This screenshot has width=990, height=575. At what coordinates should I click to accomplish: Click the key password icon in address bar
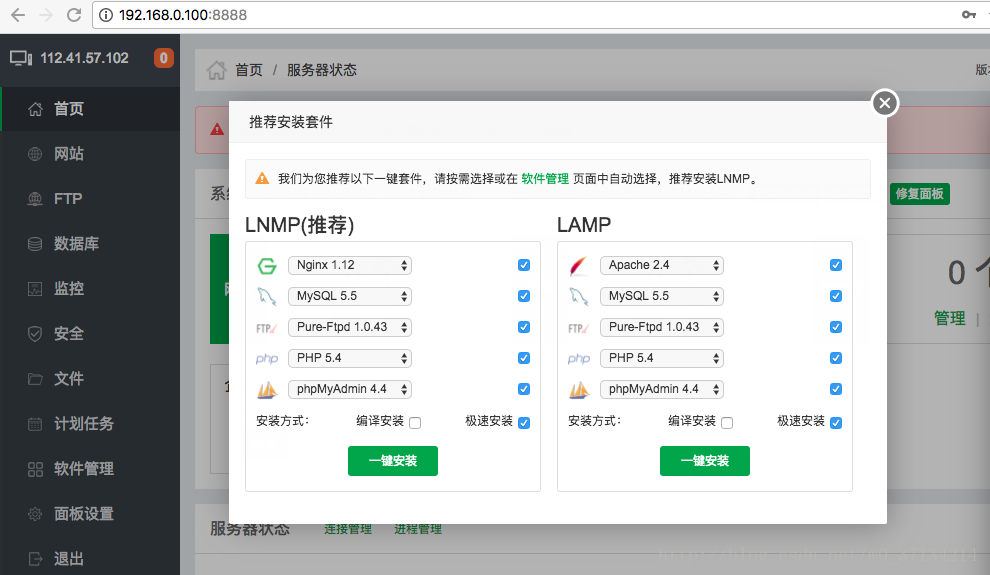969,15
